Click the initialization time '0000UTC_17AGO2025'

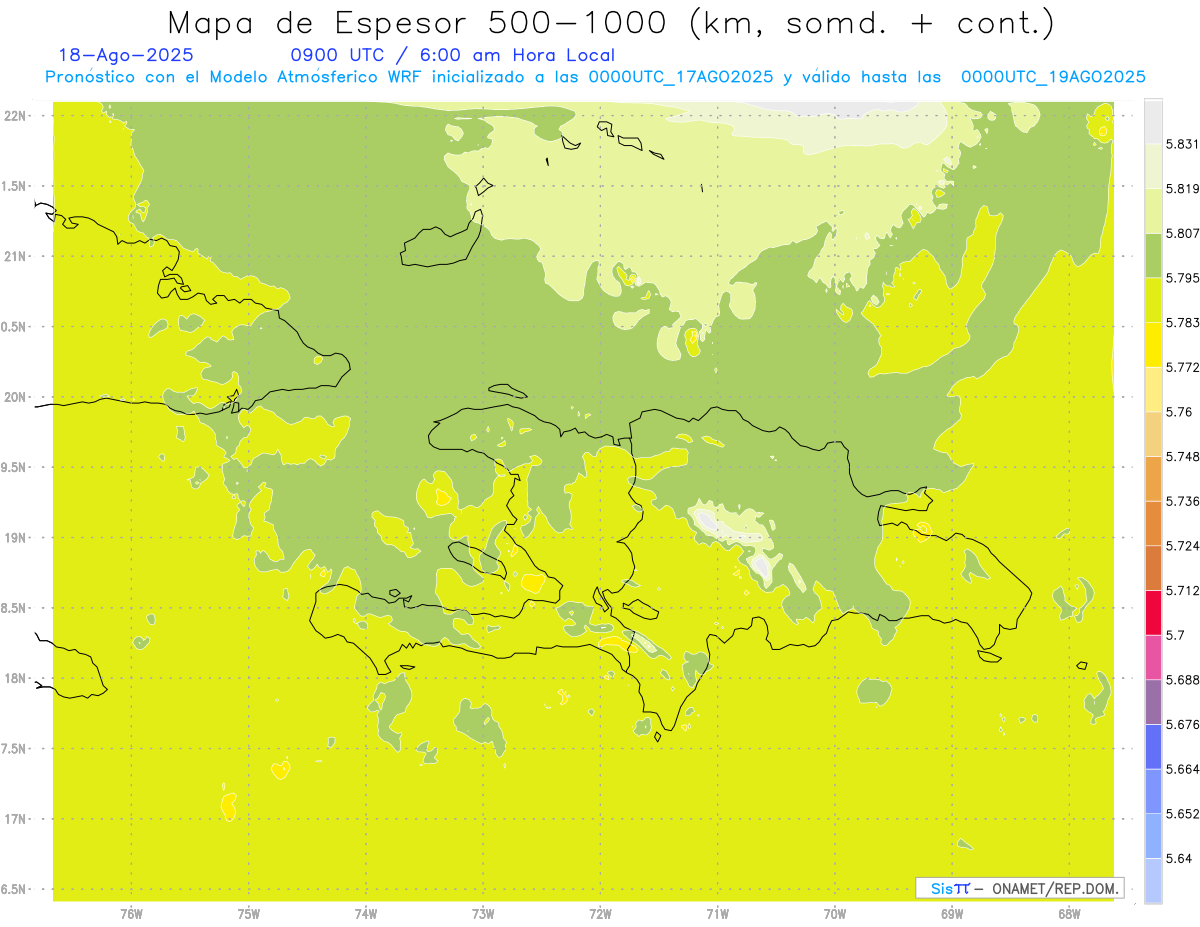681,77
